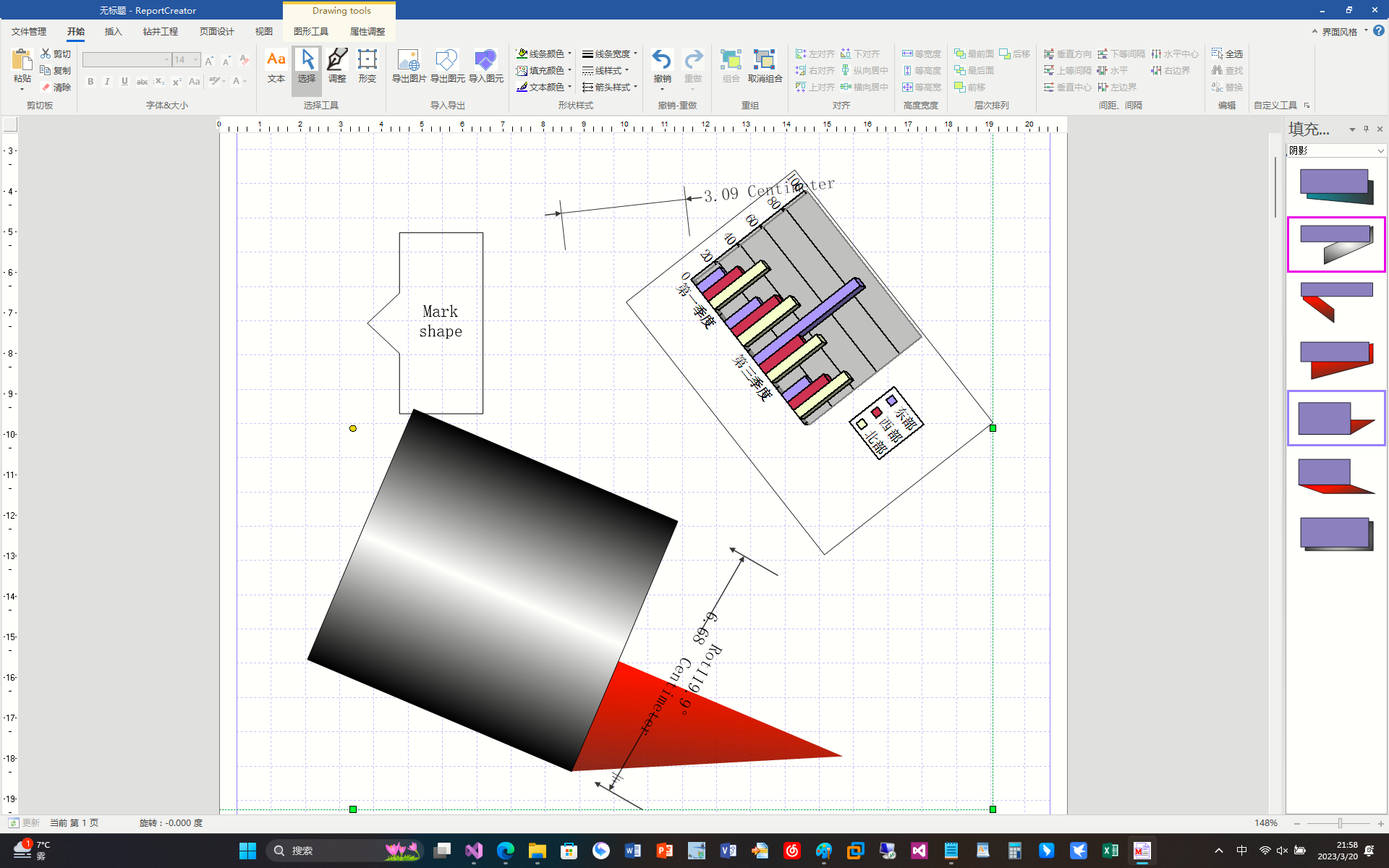This screenshot has height=868, width=1389.
Task: Choose the 形变 transform tool
Action: point(367,65)
